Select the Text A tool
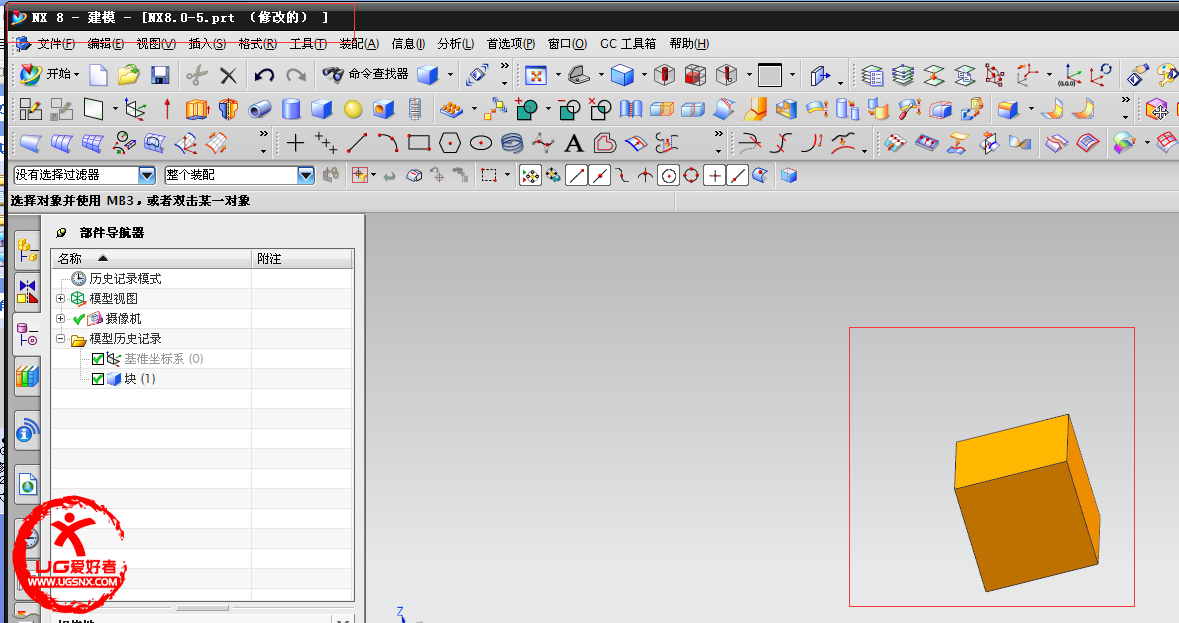Viewport: 1179px width, 623px height. 574,143
